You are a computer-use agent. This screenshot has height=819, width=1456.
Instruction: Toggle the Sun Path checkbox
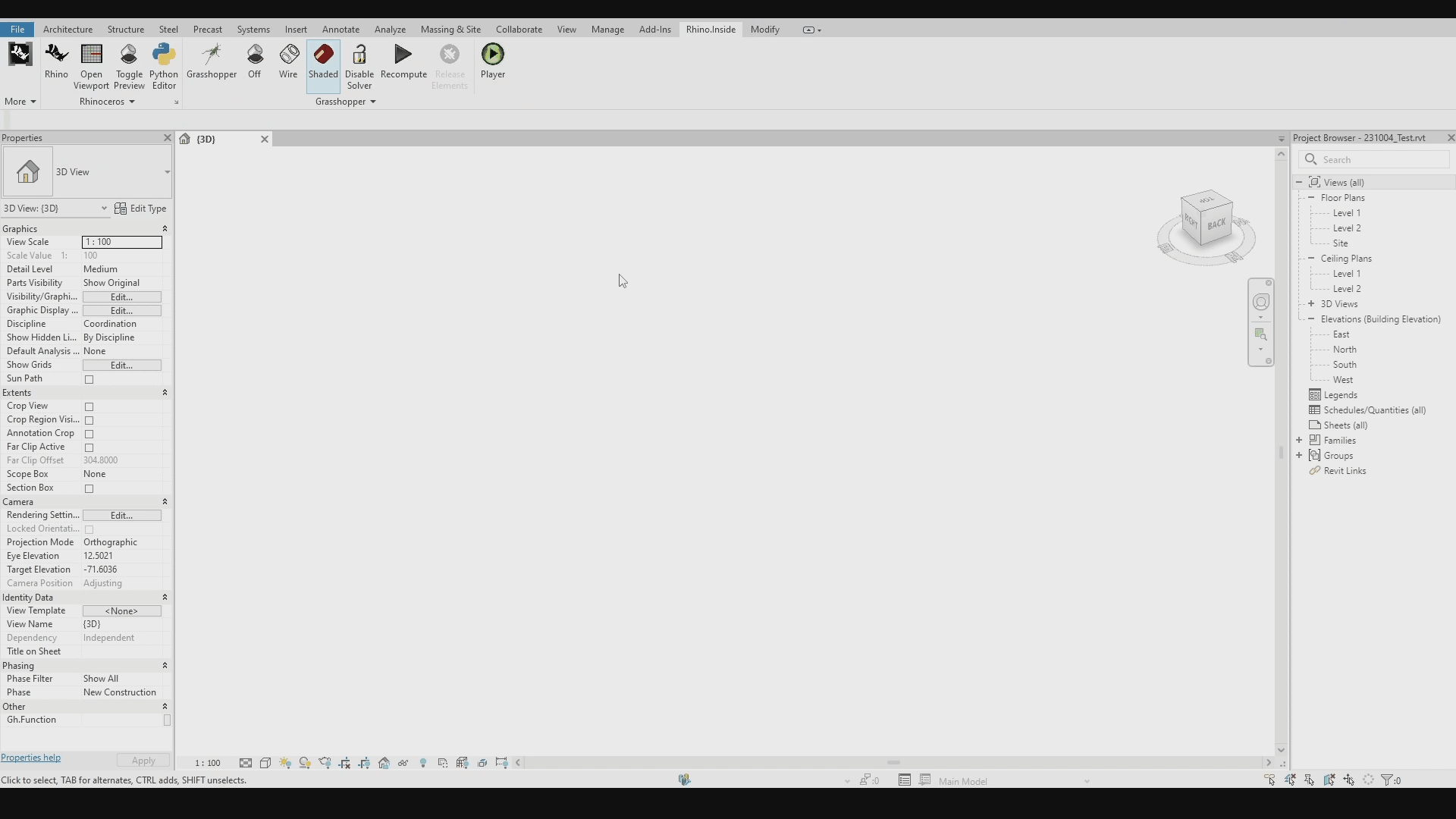pos(89,380)
